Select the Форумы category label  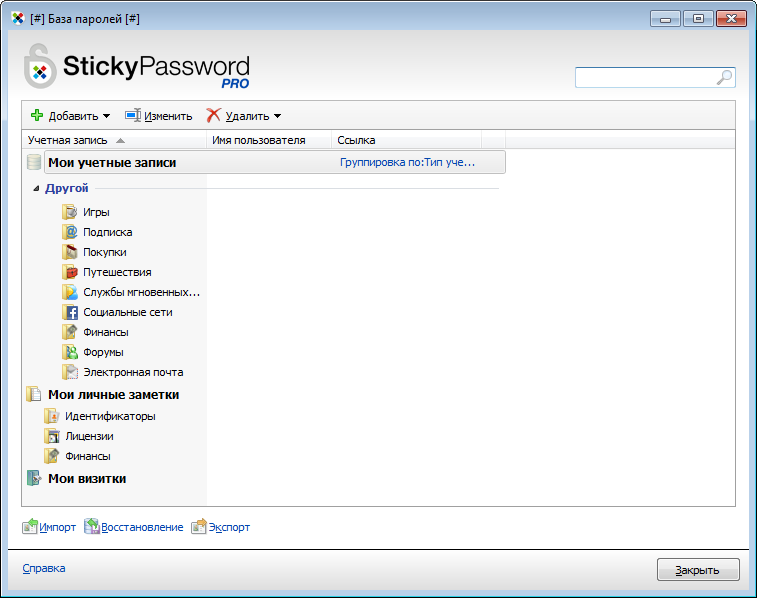point(103,352)
